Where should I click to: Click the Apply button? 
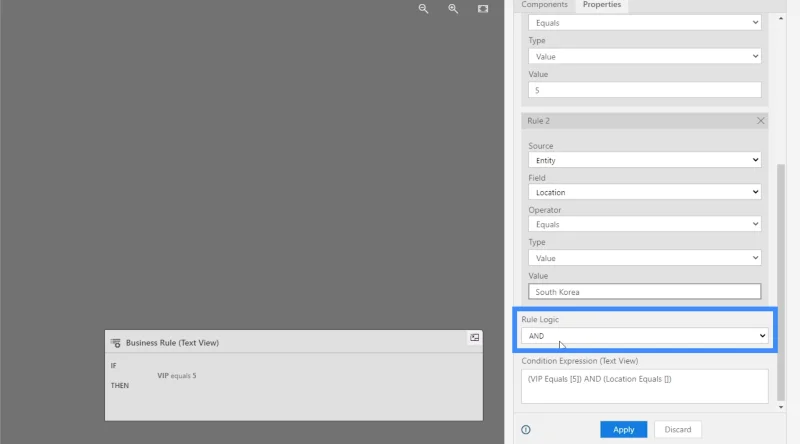(623, 430)
